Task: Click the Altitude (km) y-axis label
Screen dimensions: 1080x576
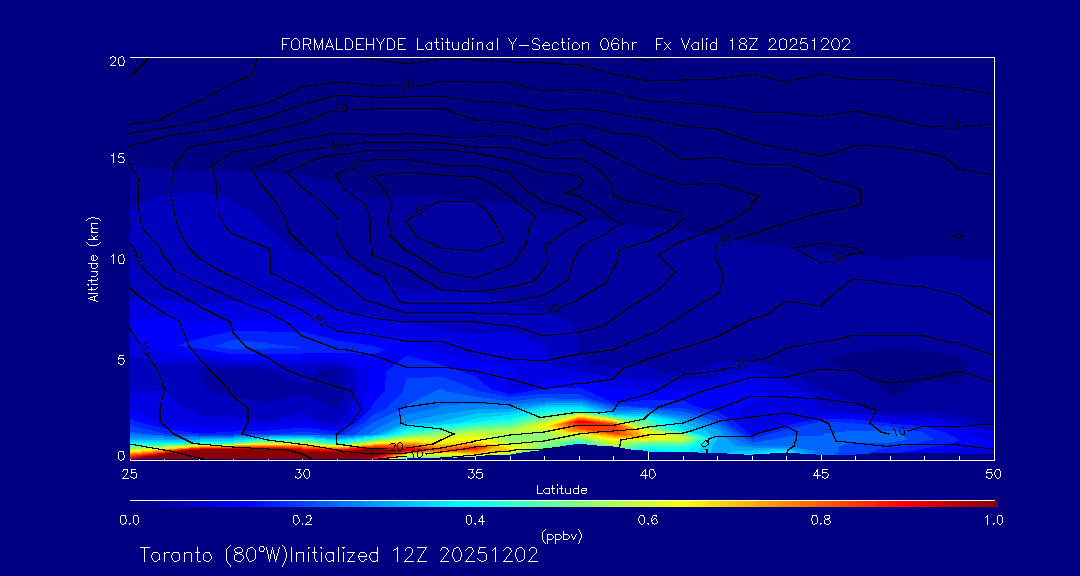Action: [93, 259]
